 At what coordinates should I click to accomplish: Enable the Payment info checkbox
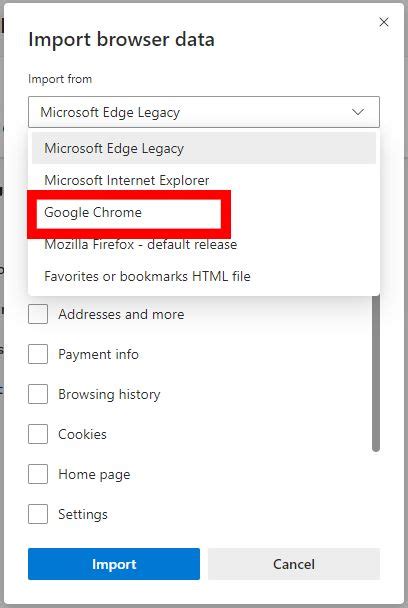pyautogui.click(x=38, y=354)
